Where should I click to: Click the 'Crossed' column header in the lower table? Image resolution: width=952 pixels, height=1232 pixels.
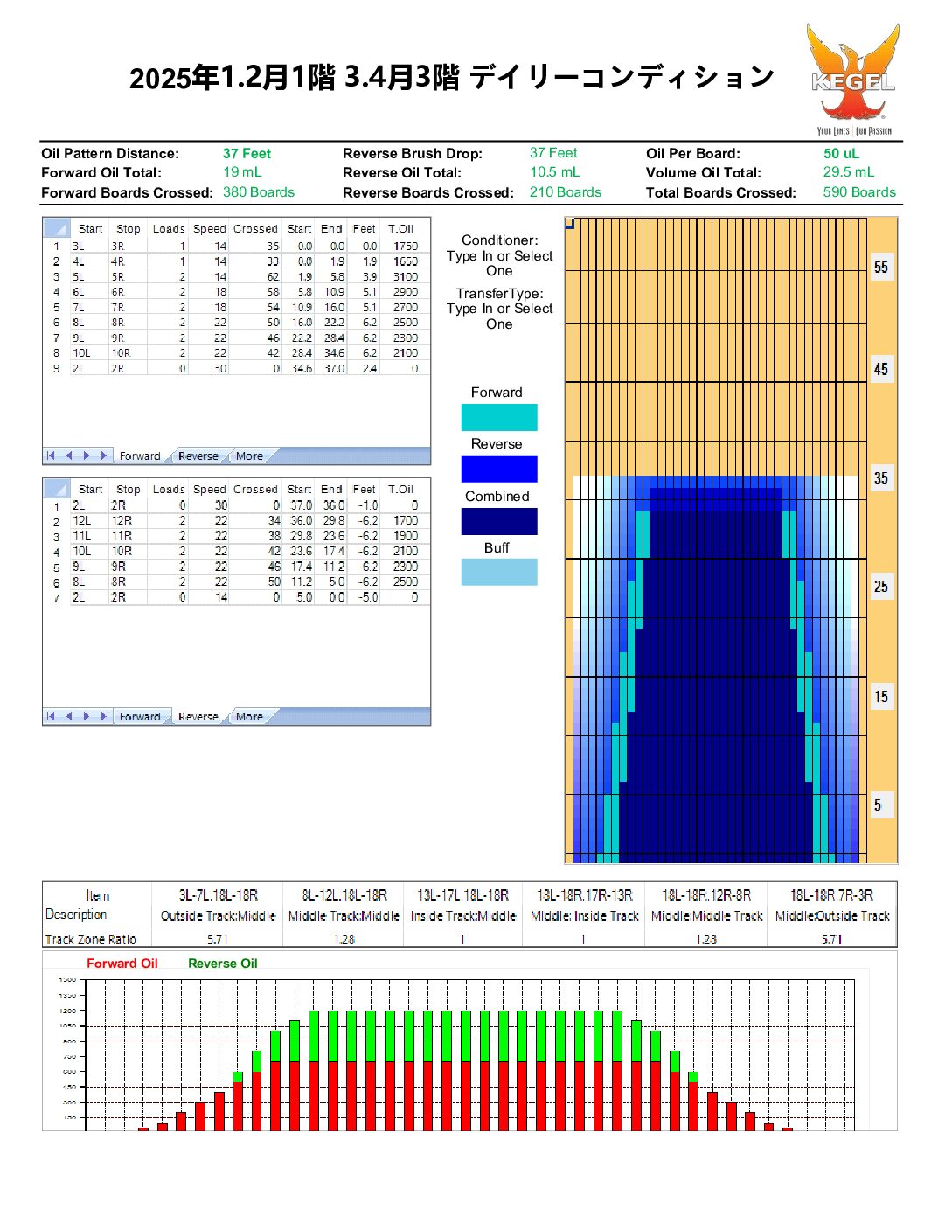(x=255, y=489)
